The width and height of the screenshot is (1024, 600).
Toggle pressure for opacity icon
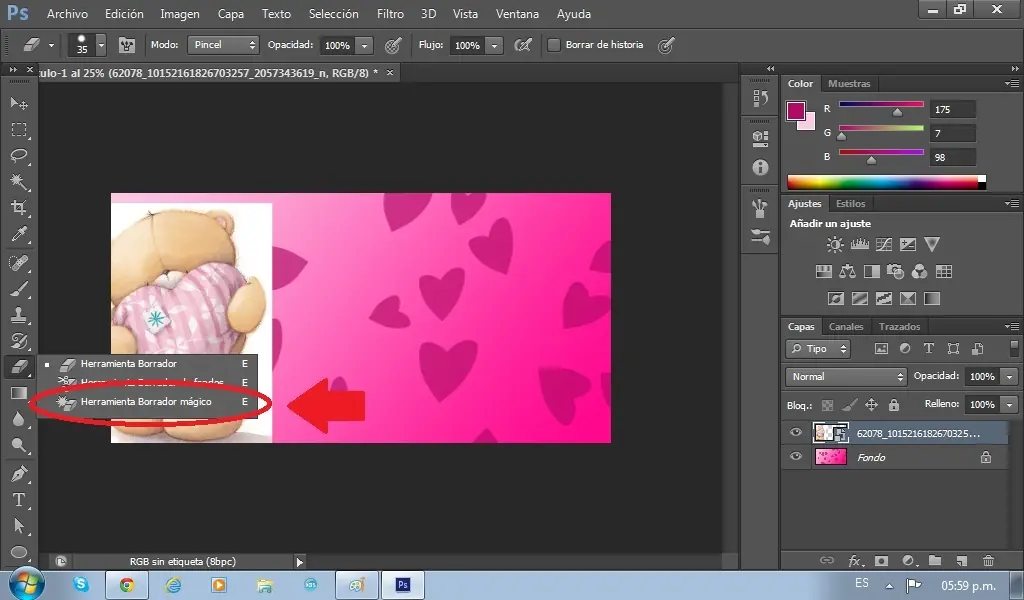click(x=392, y=45)
